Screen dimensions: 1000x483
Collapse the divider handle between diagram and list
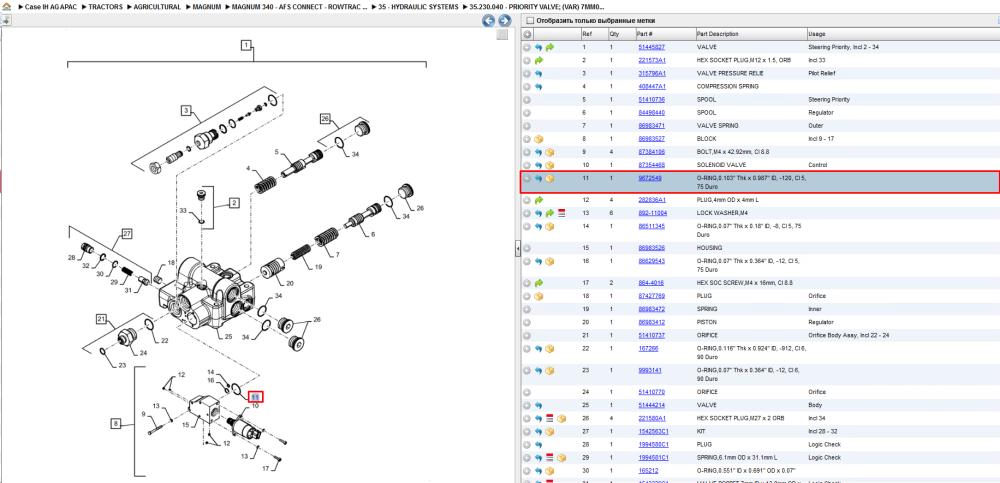(x=518, y=248)
